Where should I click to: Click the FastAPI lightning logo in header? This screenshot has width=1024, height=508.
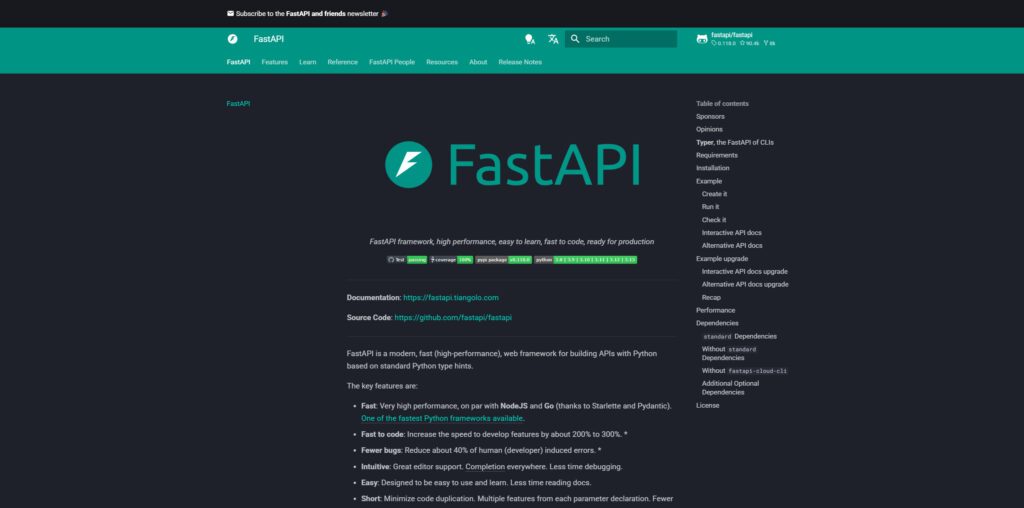(233, 39)
